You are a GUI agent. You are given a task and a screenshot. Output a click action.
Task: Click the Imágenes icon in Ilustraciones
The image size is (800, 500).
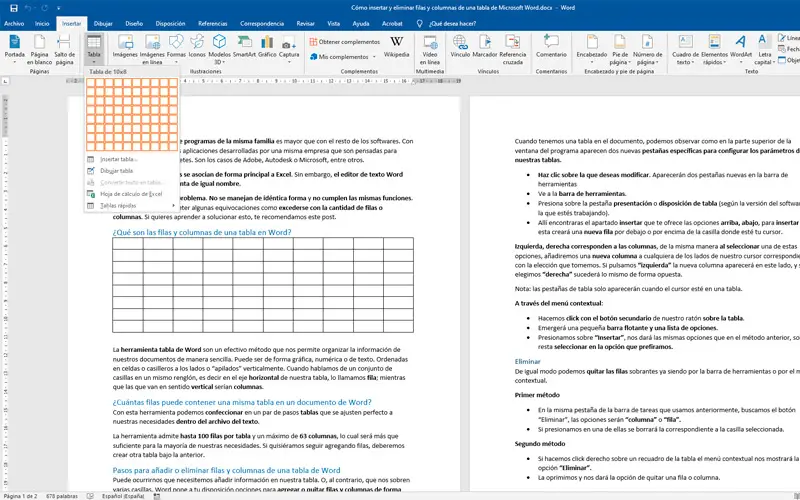pos(126,43)
